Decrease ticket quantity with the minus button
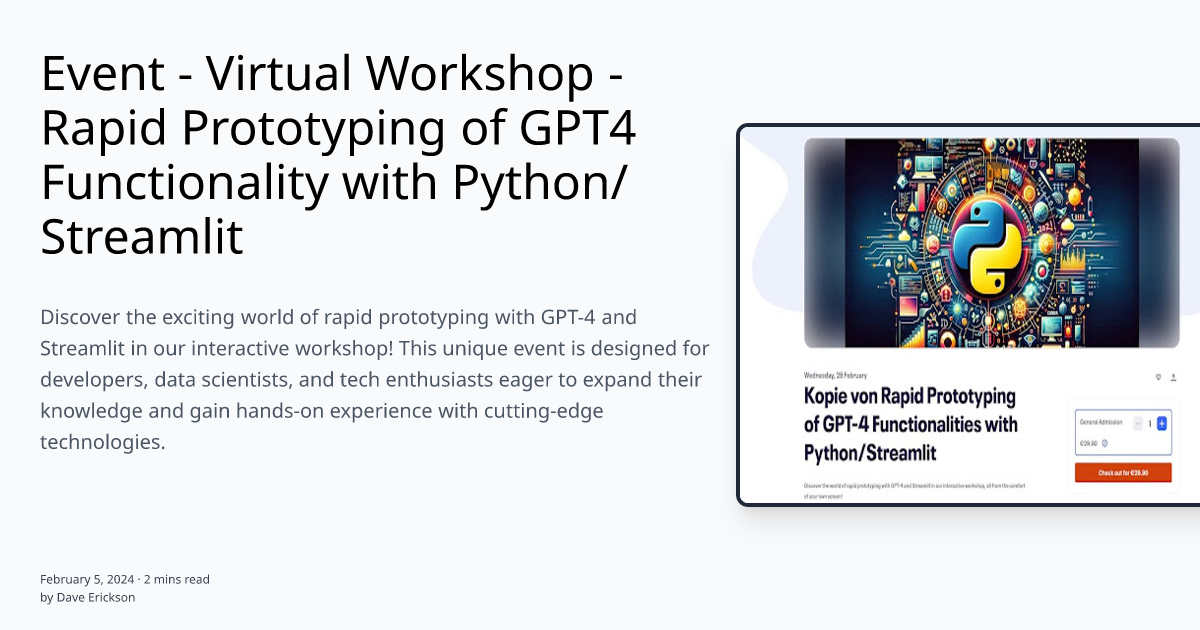Screen dimensions: 1200x630 pos(1138,423)
